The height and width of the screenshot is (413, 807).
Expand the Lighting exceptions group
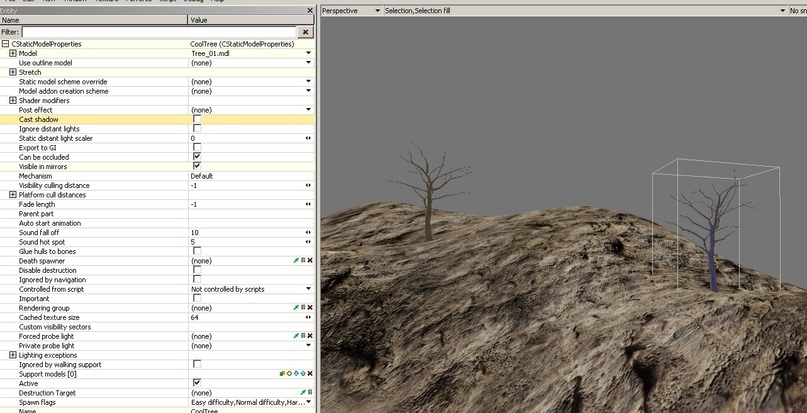click(13, 355)
